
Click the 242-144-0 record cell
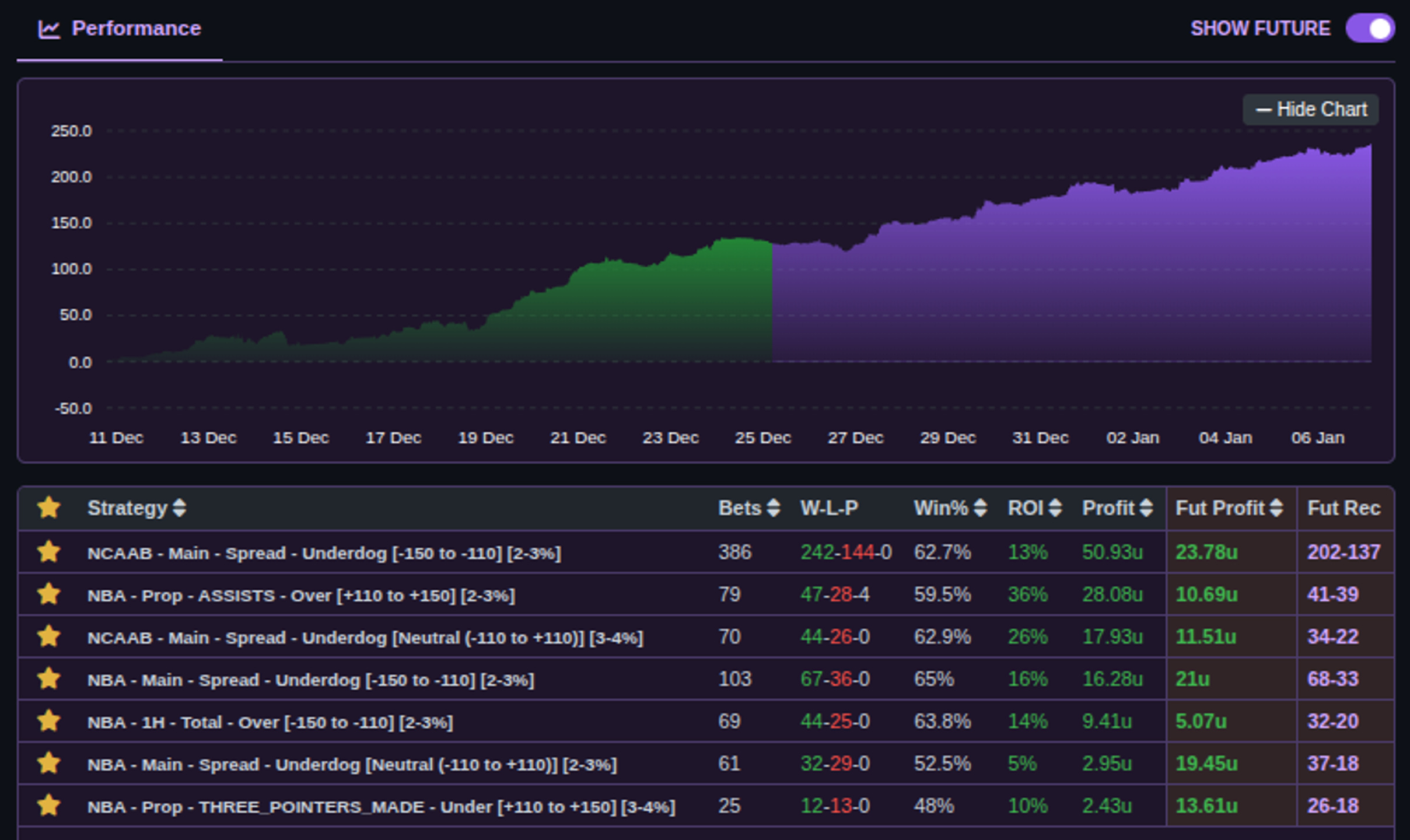[x=846, y=552]
